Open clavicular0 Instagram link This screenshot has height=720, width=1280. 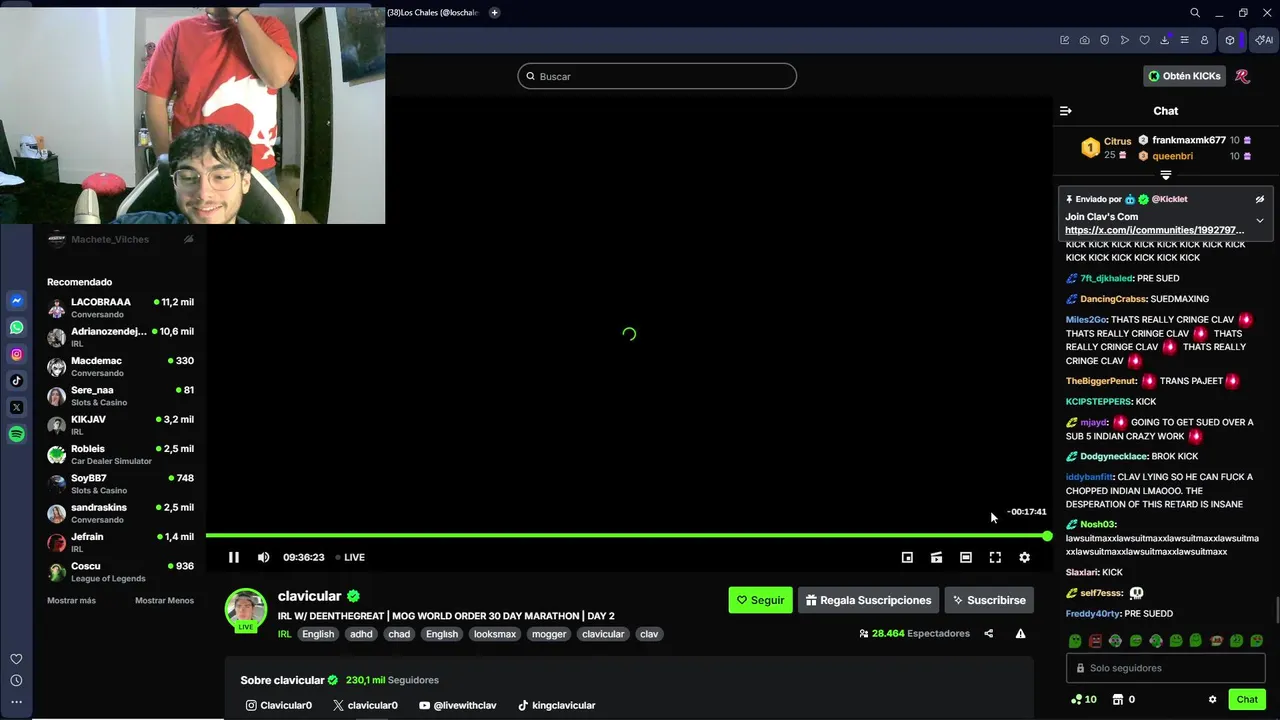279,706
